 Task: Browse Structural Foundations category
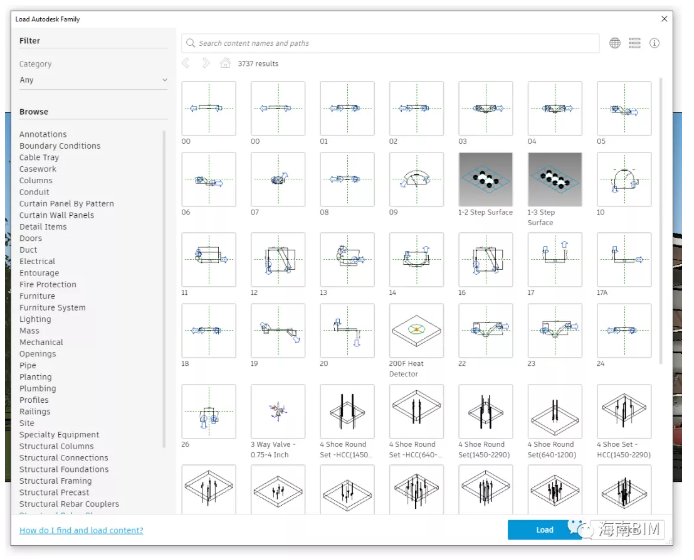pos(64,469)
